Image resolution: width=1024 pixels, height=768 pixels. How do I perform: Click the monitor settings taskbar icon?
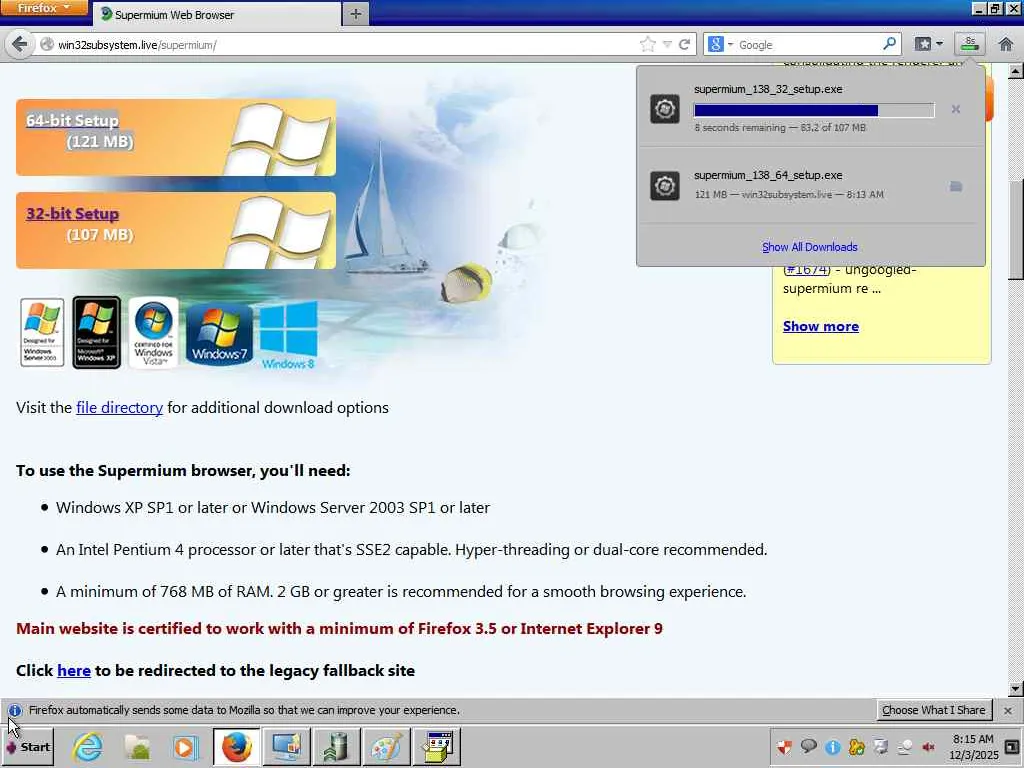pyautogui.click(x=287, y=747)
